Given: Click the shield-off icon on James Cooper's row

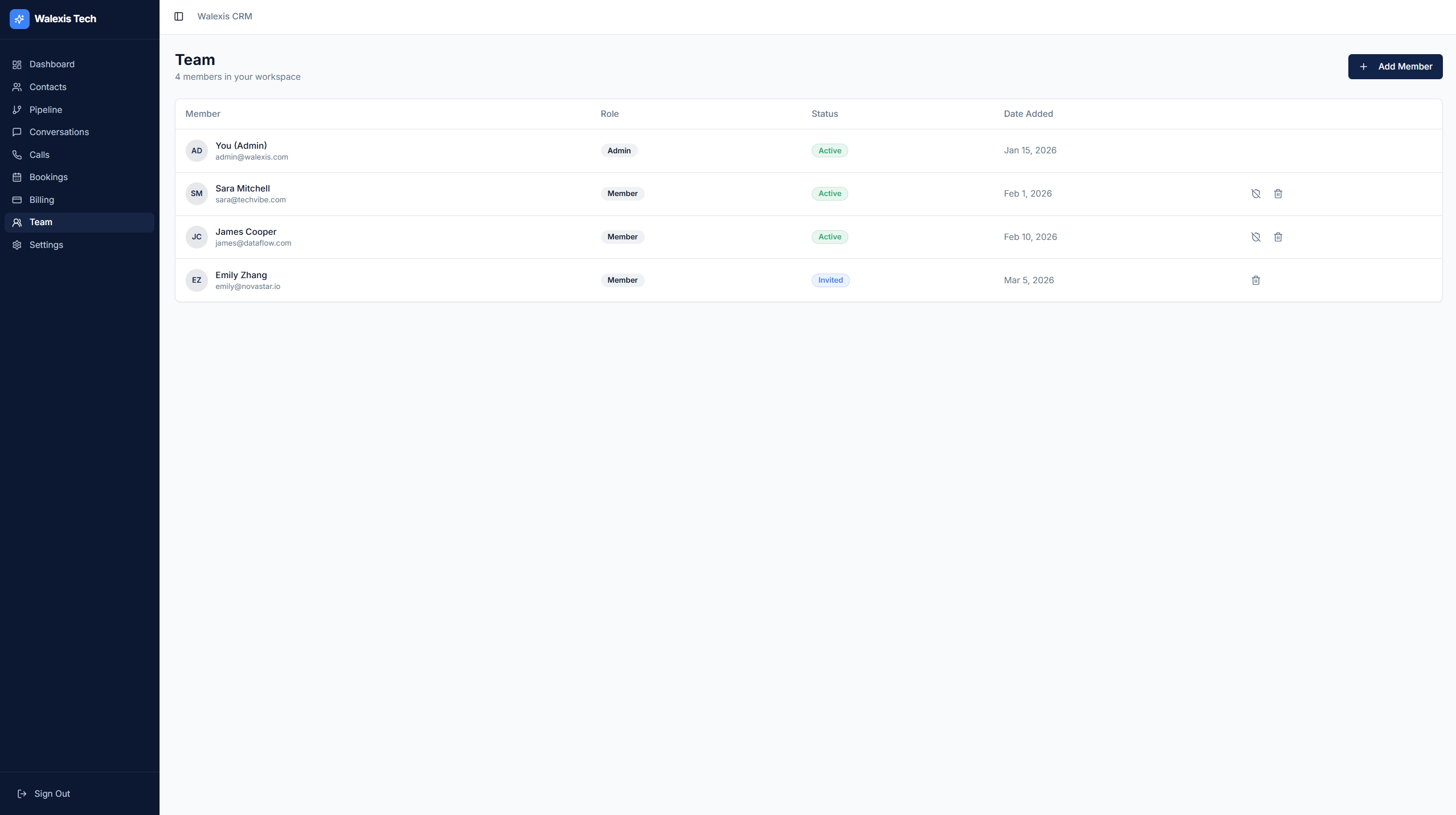Looking at the screenshot, I should pyautogui.click(x=1255, y=237).
